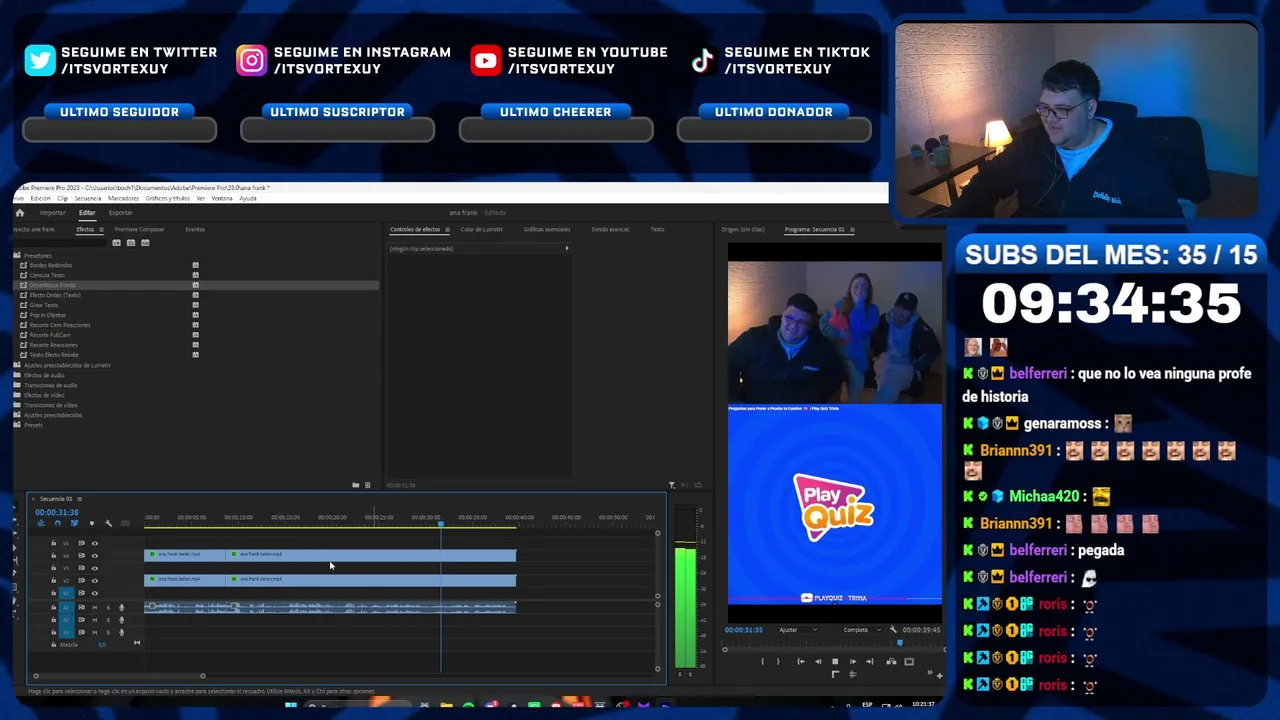
Task: Toggle sync lock on track V4
Action: pyautogui.click(x=81, y=556)
